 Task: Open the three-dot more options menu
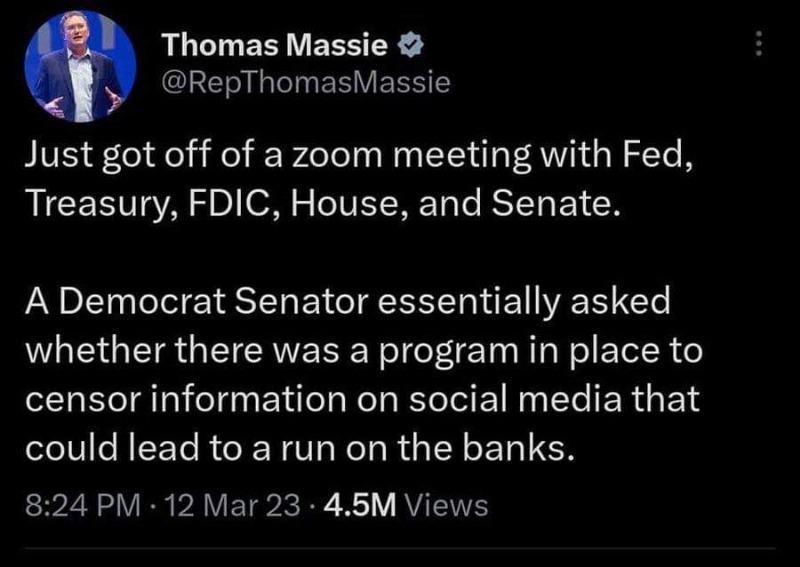(759, 43)
